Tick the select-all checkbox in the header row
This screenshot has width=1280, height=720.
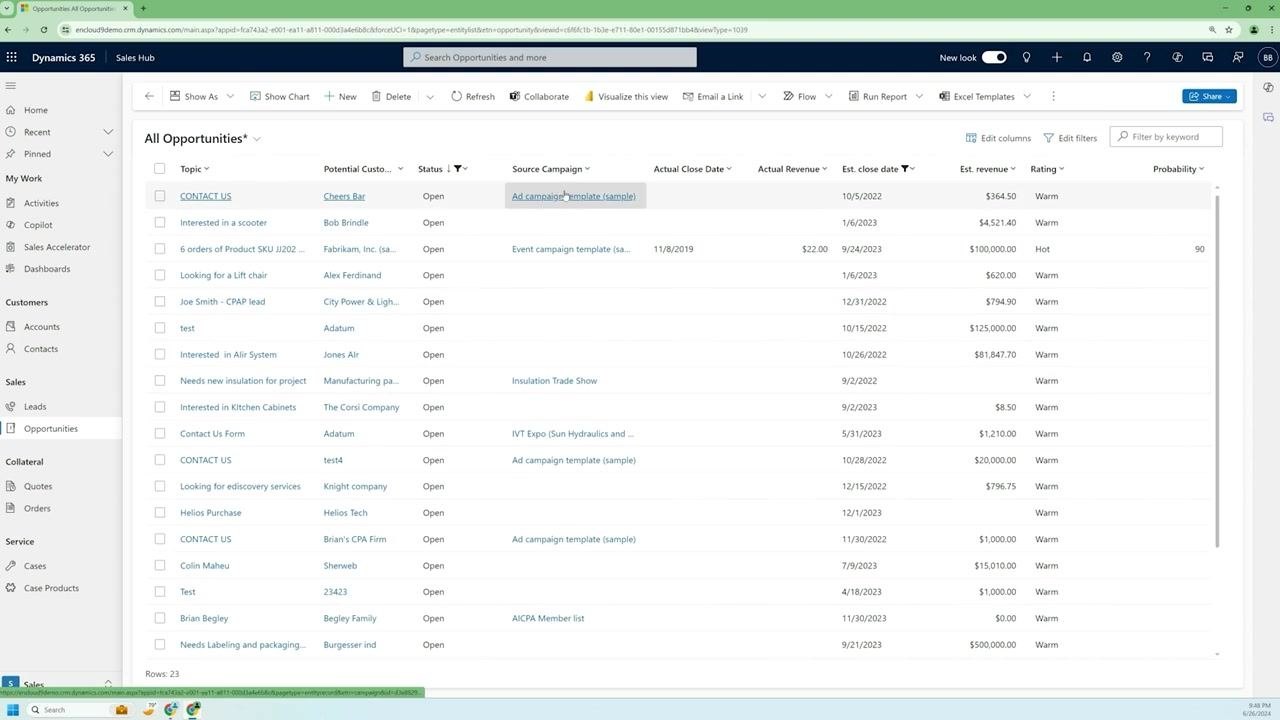[x=160, y=169]
